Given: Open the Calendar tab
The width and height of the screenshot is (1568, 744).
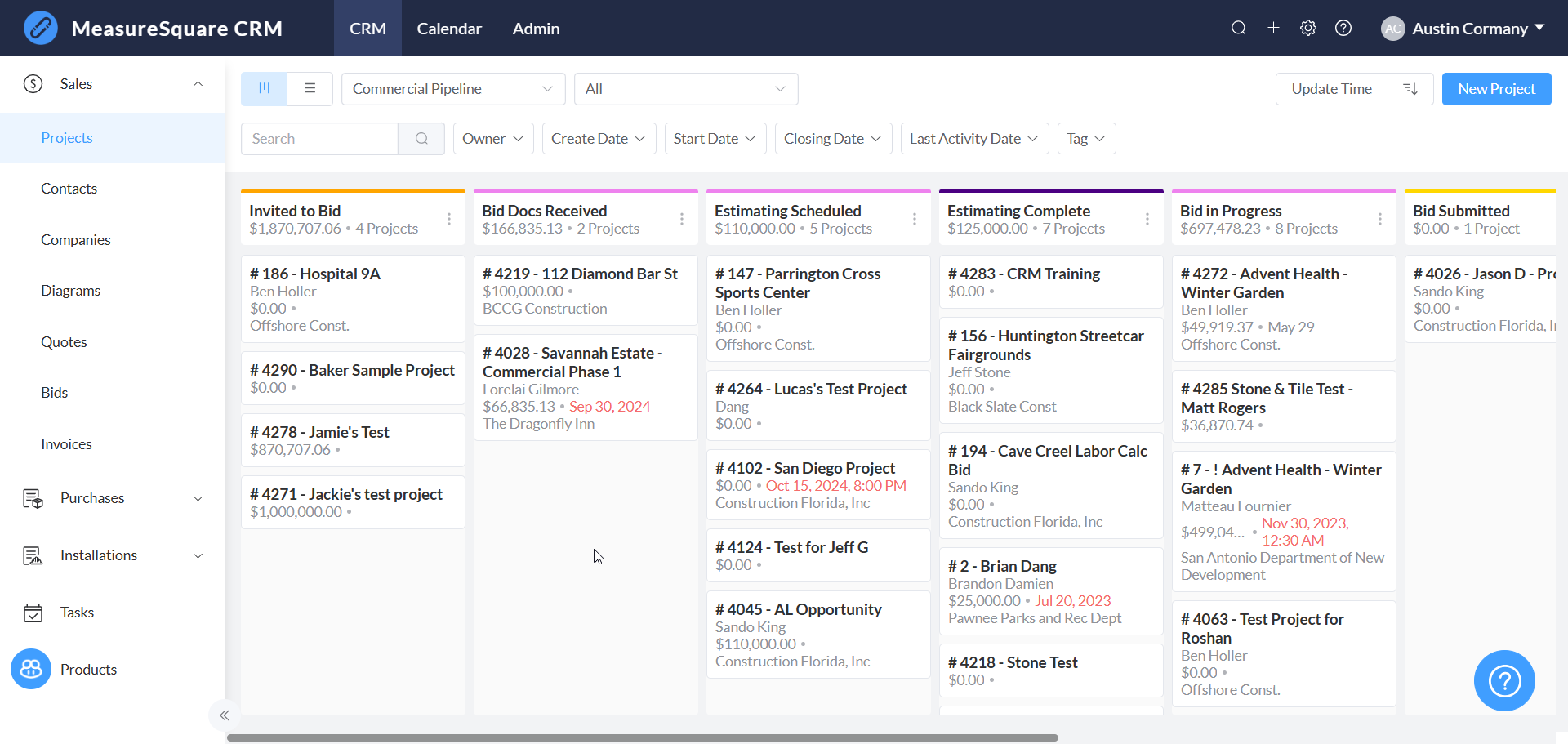Looking at the screenshot, I should point(449,28).
